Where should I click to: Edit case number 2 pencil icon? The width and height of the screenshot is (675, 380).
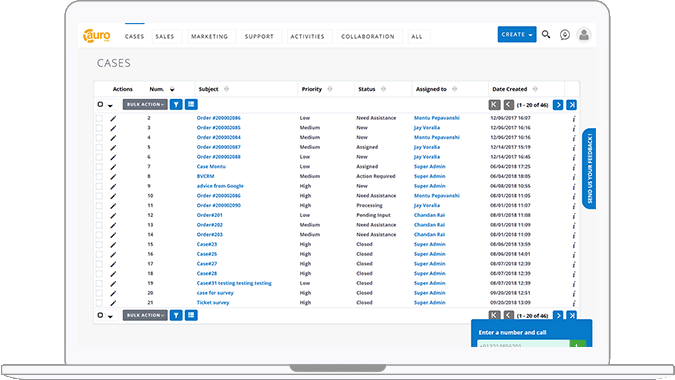(x=113, y=118)
